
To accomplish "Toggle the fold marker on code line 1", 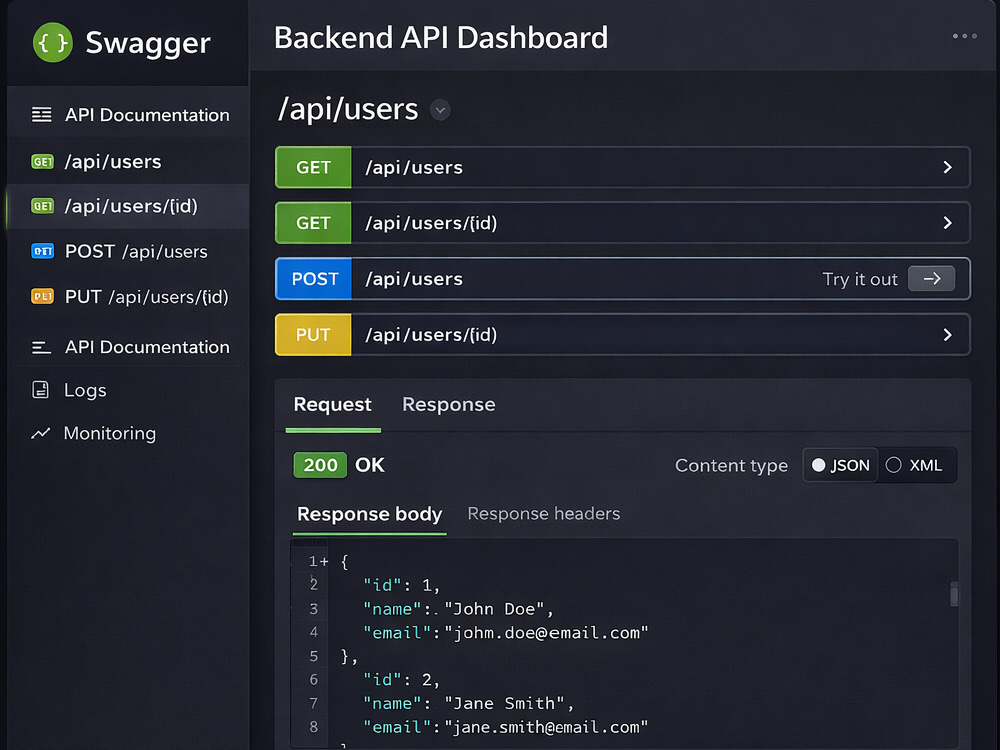I will coord(325,562).
